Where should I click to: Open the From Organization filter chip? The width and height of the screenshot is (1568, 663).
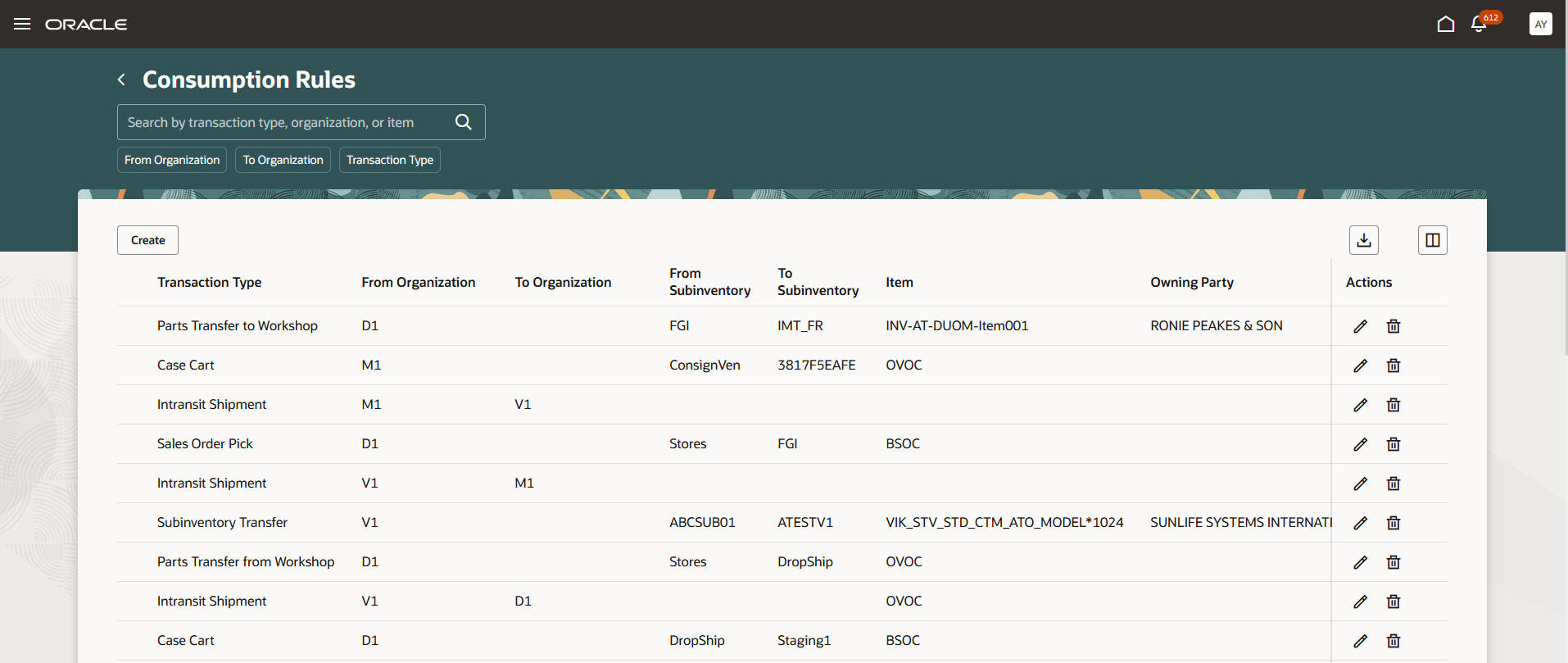click(x=172, y=160)
